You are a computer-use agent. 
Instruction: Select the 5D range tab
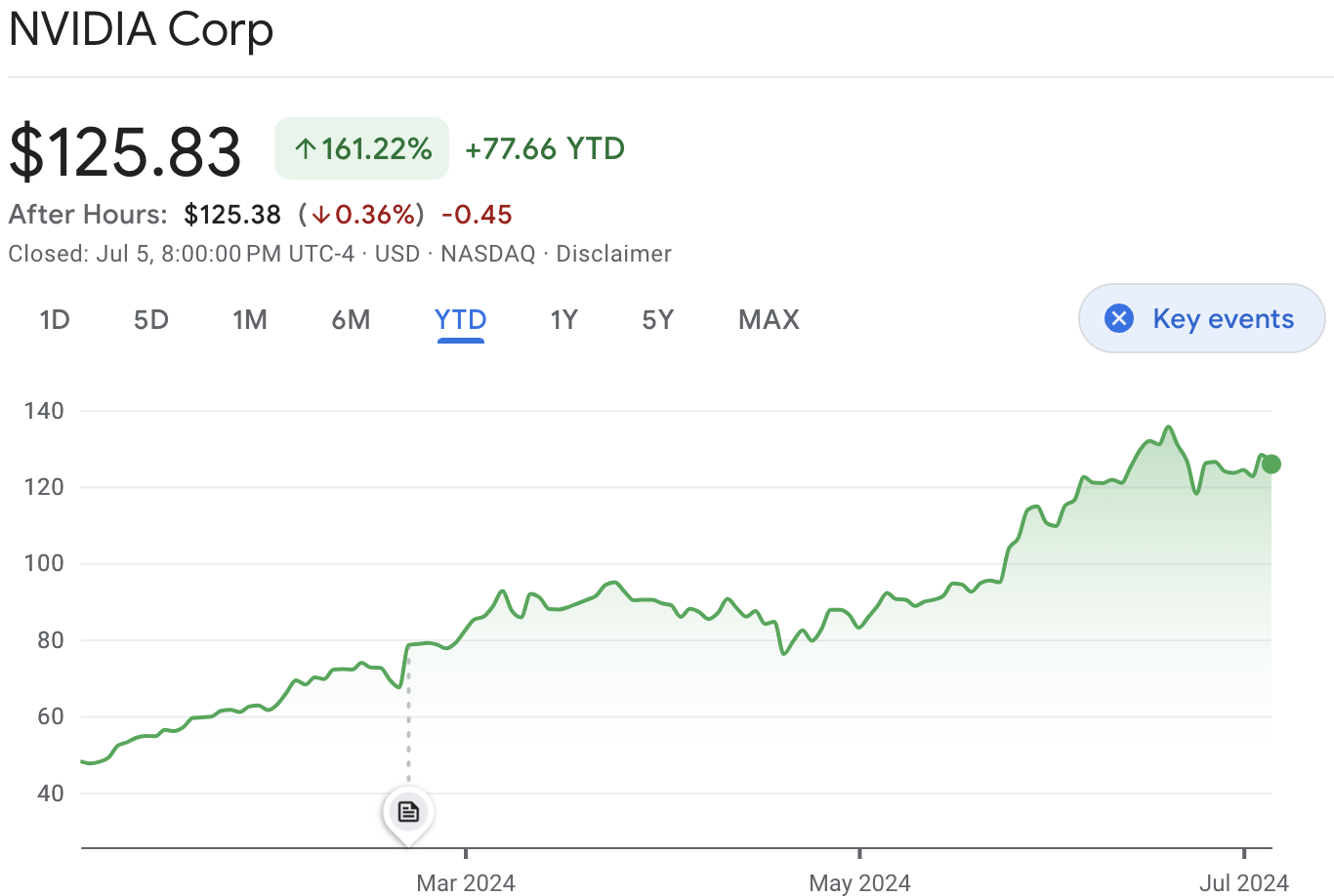tap(151, 319)
